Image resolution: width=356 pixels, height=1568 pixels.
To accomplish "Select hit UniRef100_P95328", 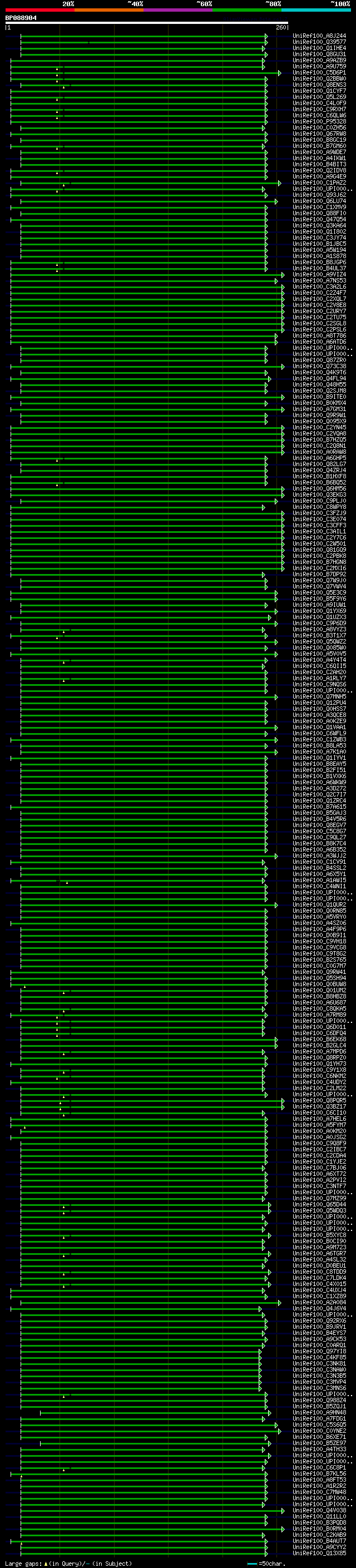I will [319, 122].
